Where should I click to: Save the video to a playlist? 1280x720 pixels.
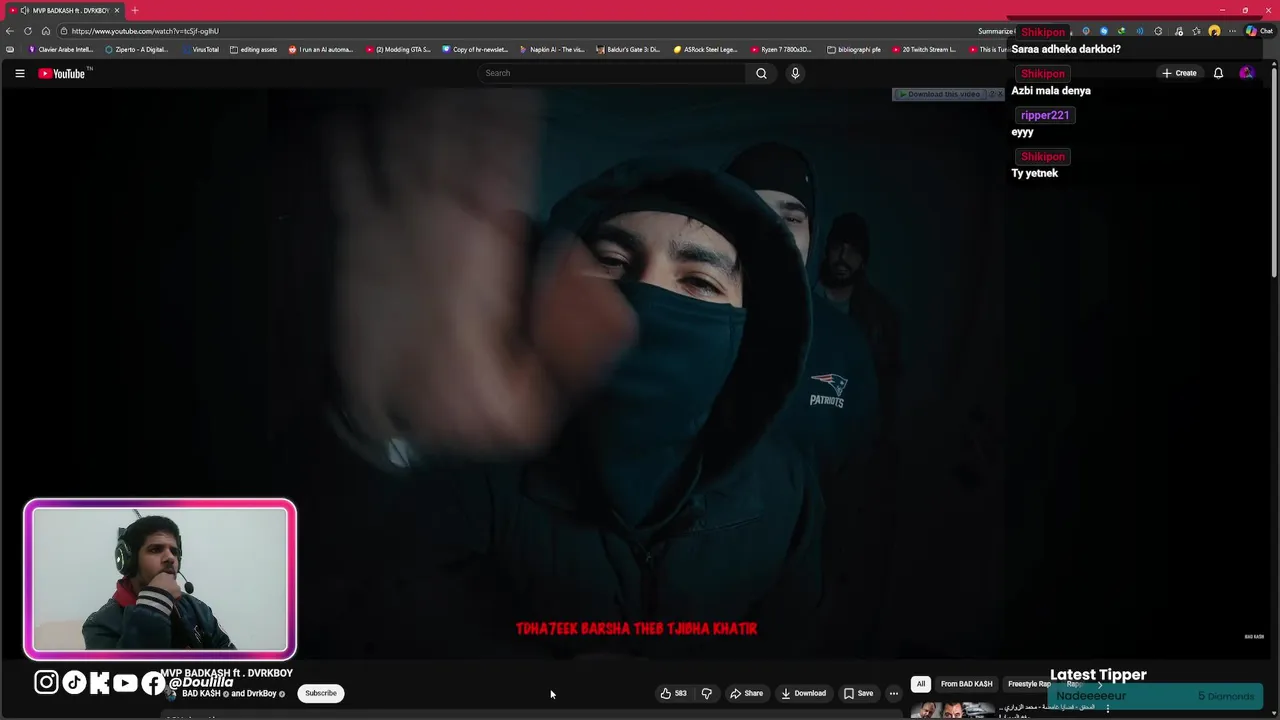point(858,693)
